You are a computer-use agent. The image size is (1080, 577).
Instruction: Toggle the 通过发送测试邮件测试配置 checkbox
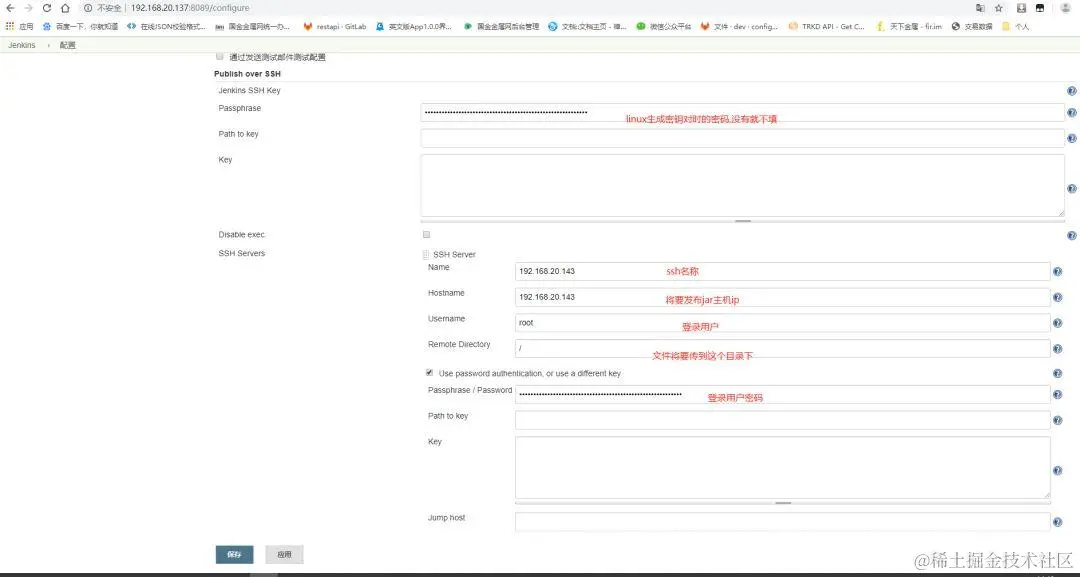click(x=220, y=56)
